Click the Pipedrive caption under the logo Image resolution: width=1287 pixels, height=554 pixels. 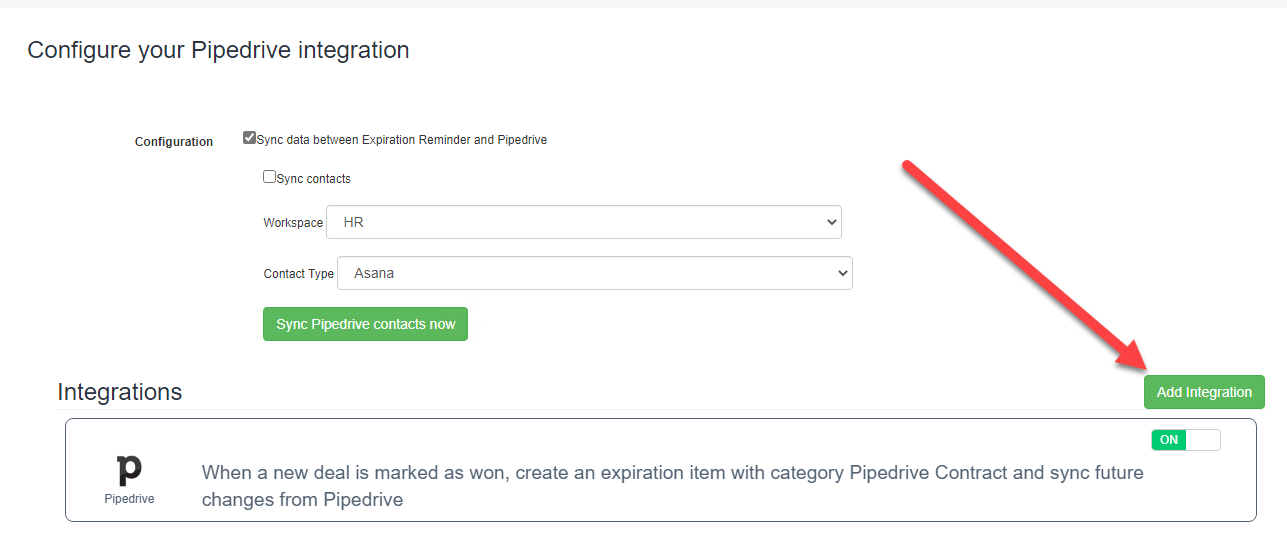pos(130,498)
